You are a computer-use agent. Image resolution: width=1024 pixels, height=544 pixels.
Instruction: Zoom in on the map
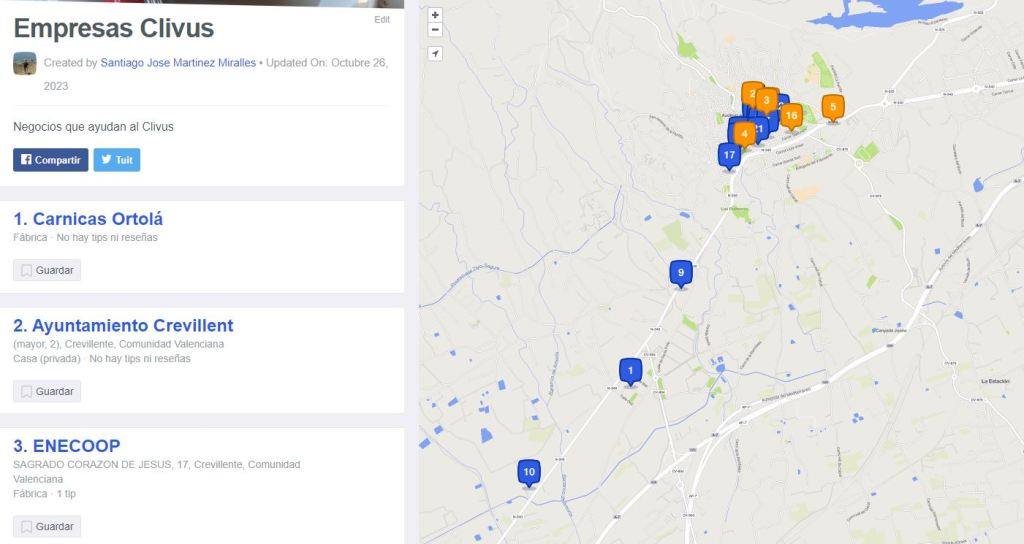click(x=435, y=15)
